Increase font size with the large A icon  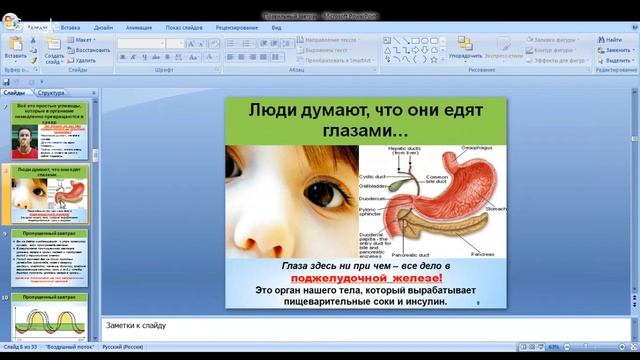coord(191,44)
